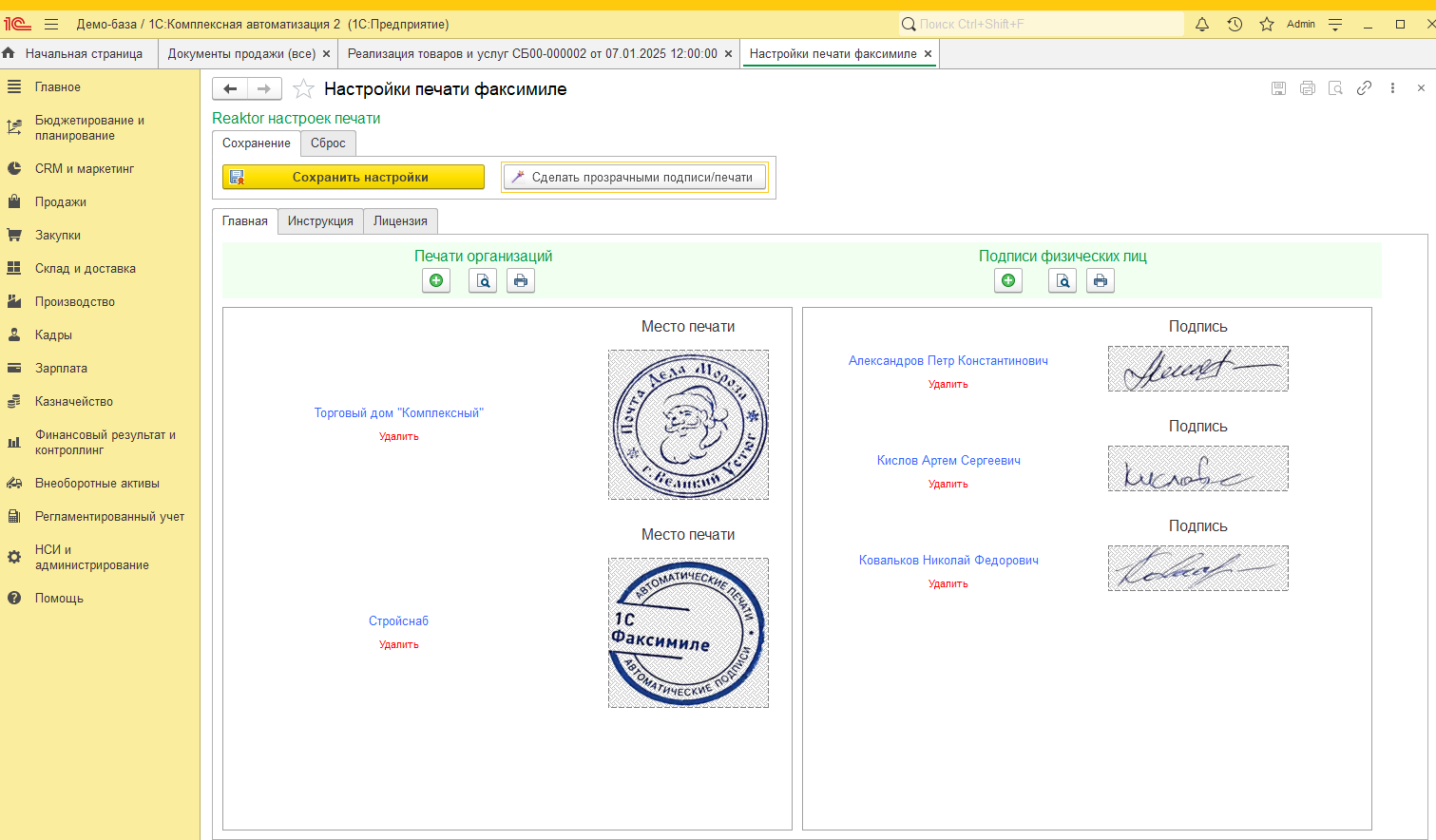Open Стройснаб organization link
Viewport: 1436px width, 840px height.
click(399, 621)
